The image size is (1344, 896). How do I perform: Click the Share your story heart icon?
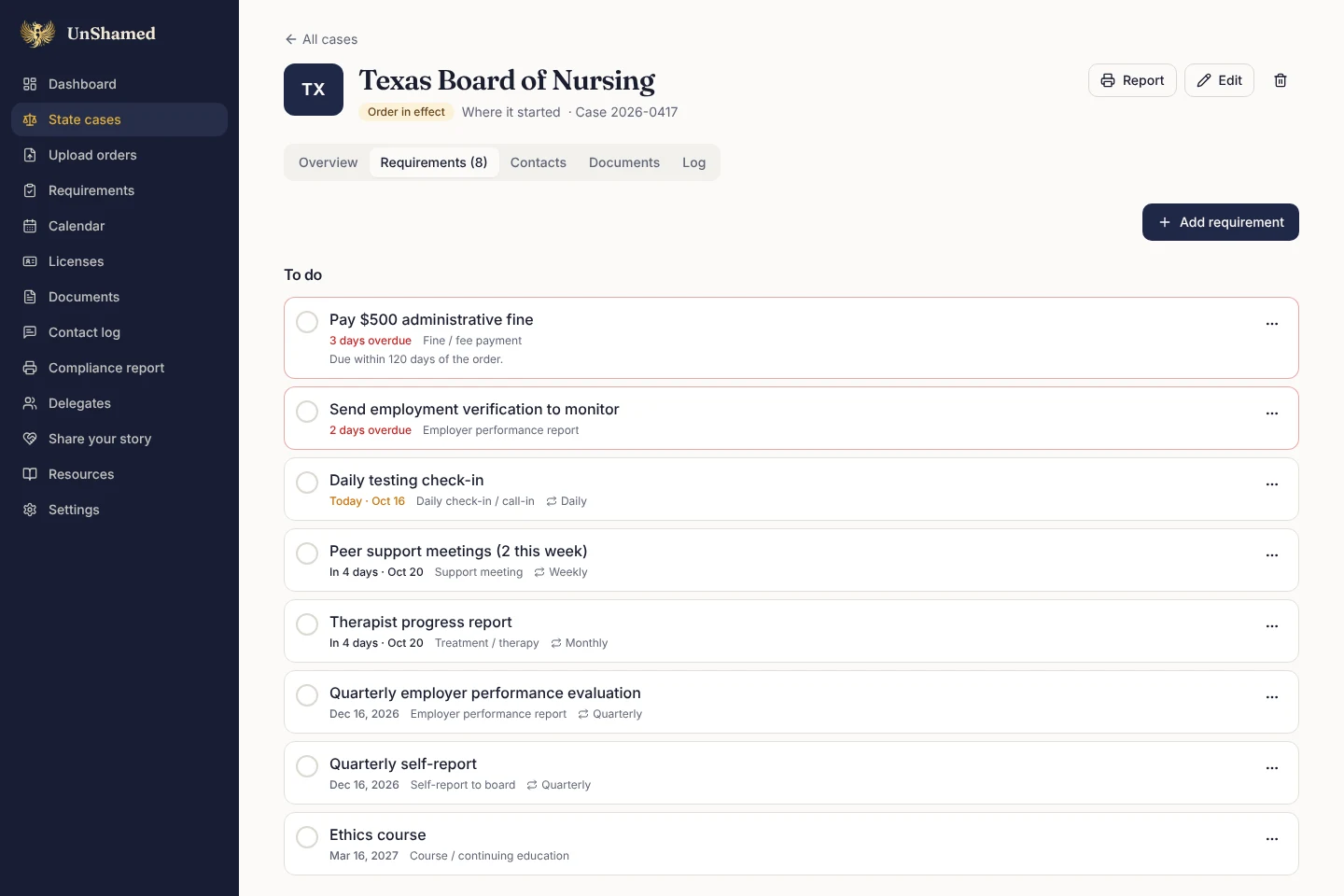[30, 439]
